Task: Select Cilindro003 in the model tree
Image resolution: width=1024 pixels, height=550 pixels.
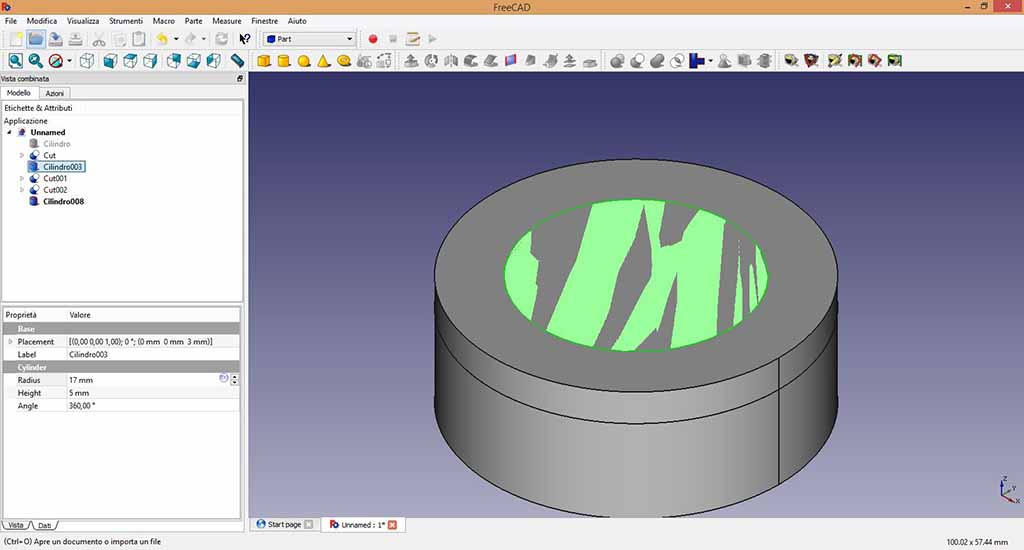Action: [63, 167]
